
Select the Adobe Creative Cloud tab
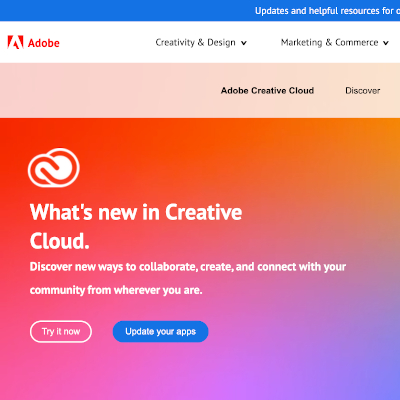tap(267, 91)
